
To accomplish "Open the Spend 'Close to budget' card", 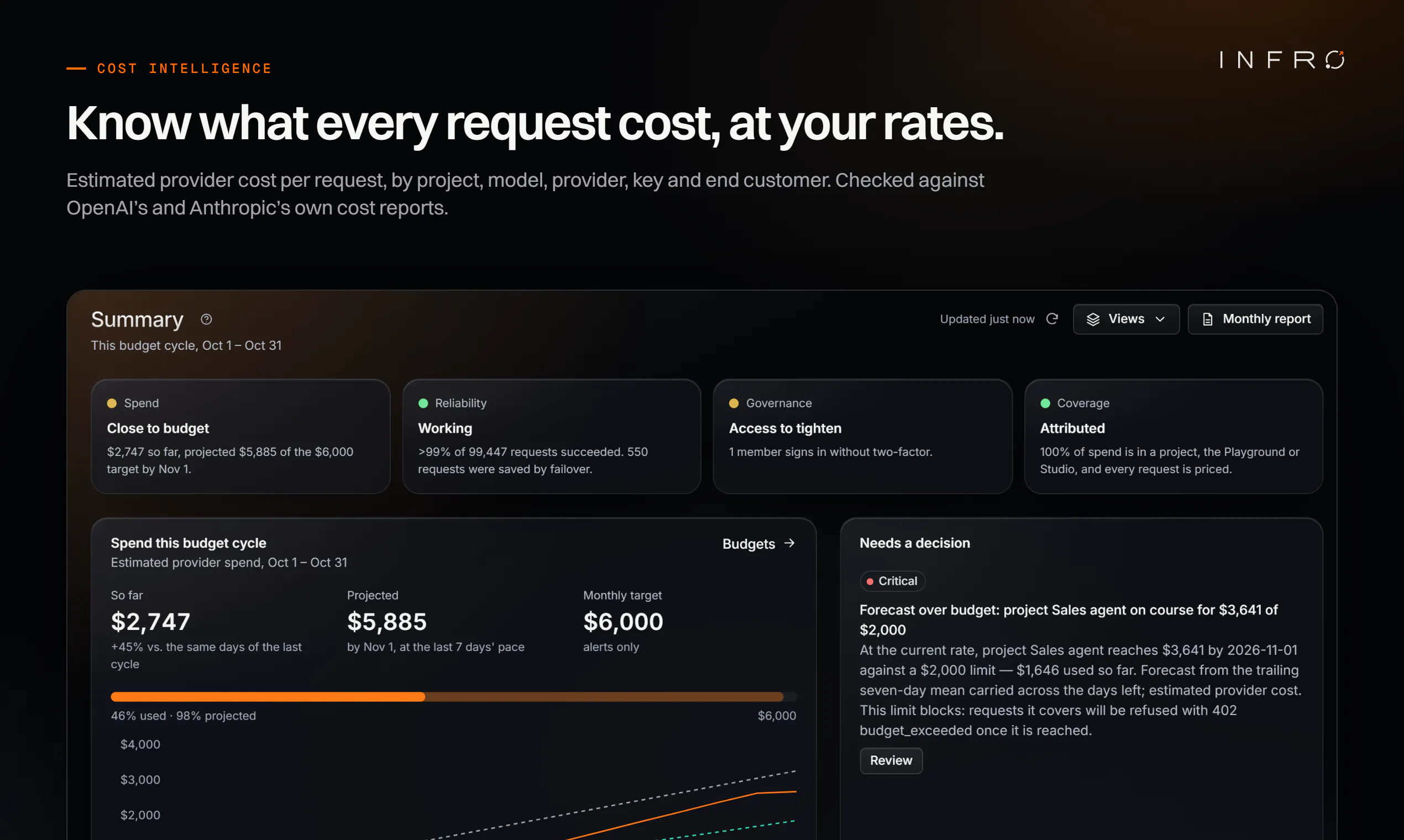I will [x=240, y=437].
